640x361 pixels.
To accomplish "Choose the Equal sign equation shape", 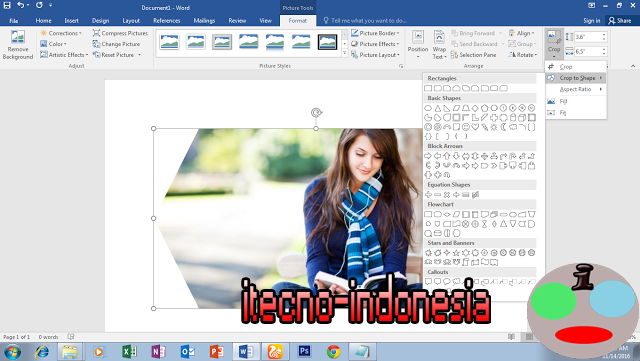I will pyautogui.click(x=466, y=195).
